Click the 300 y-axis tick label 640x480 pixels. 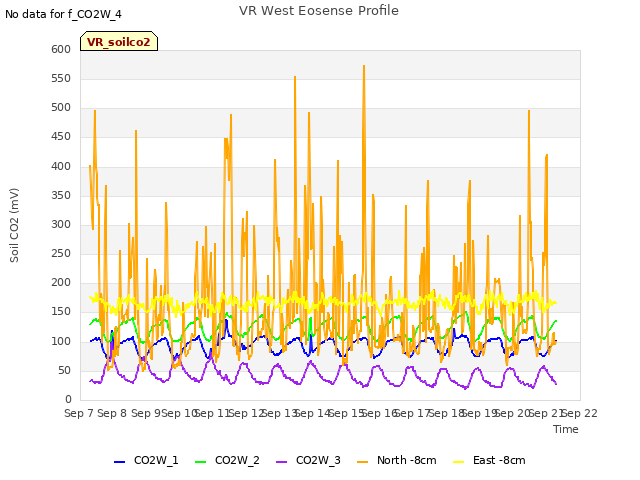[61, 224]
